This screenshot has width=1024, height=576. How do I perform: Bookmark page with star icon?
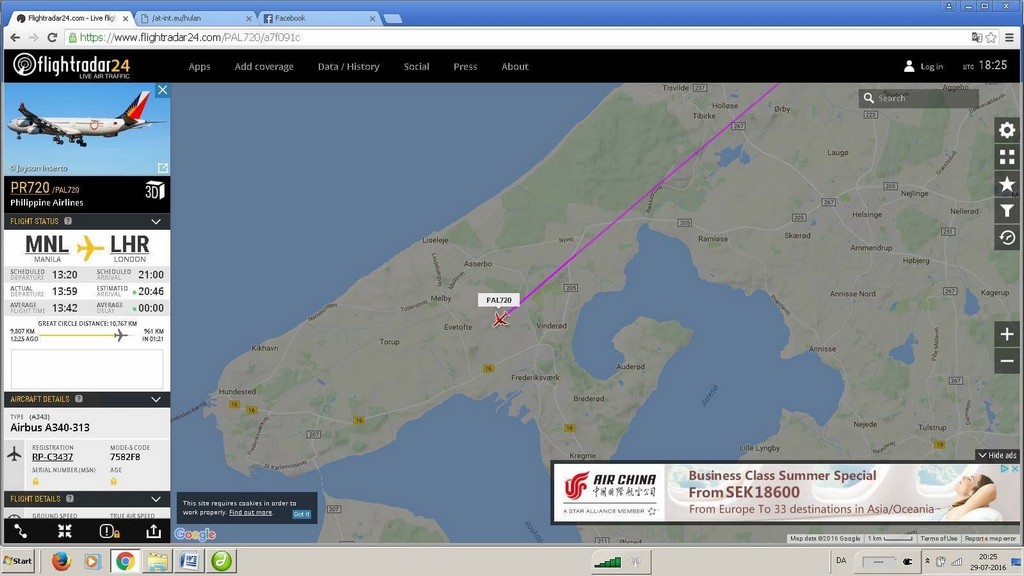[991, 38]
